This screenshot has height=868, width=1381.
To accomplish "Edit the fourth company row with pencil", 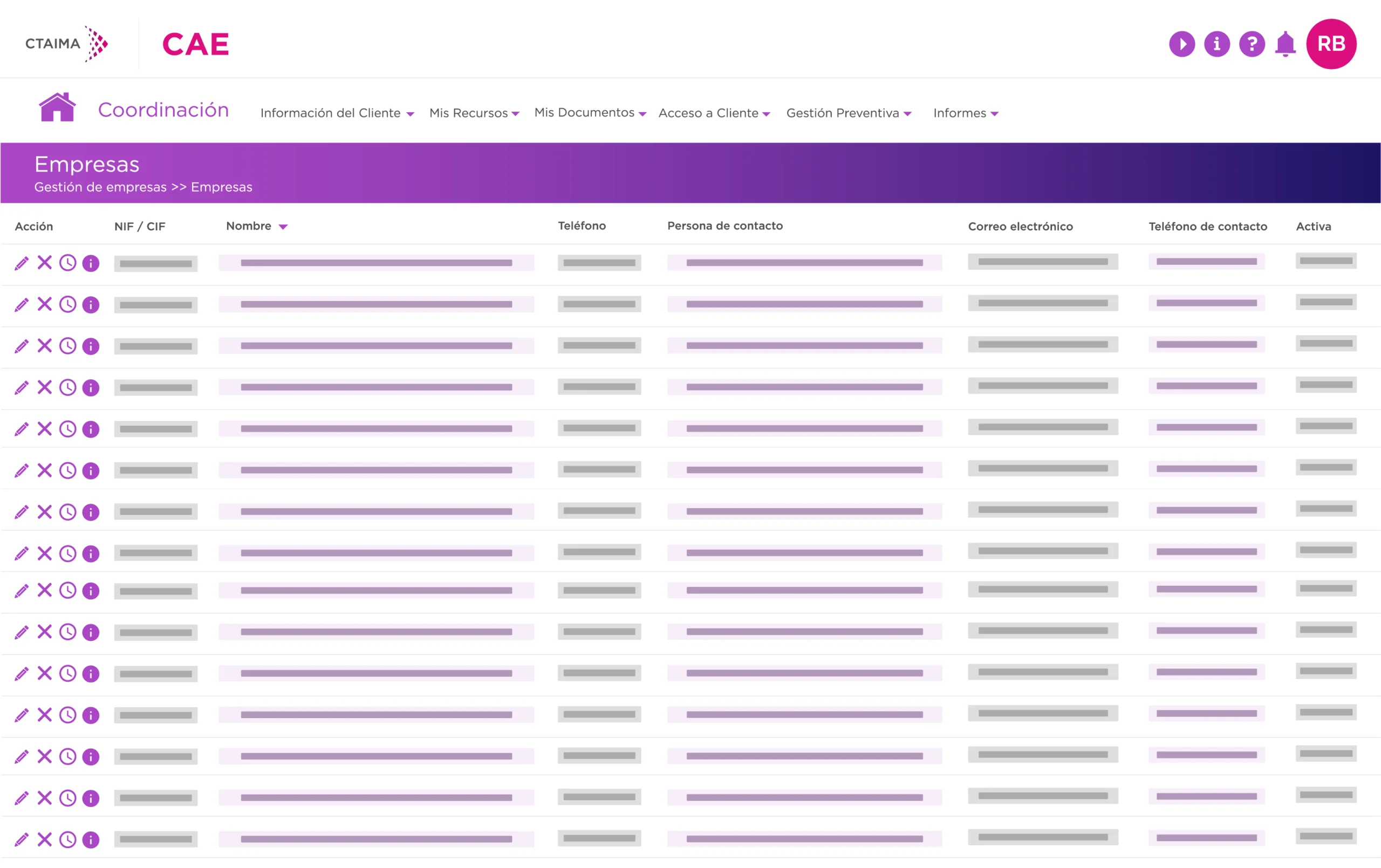I will 21,388.
